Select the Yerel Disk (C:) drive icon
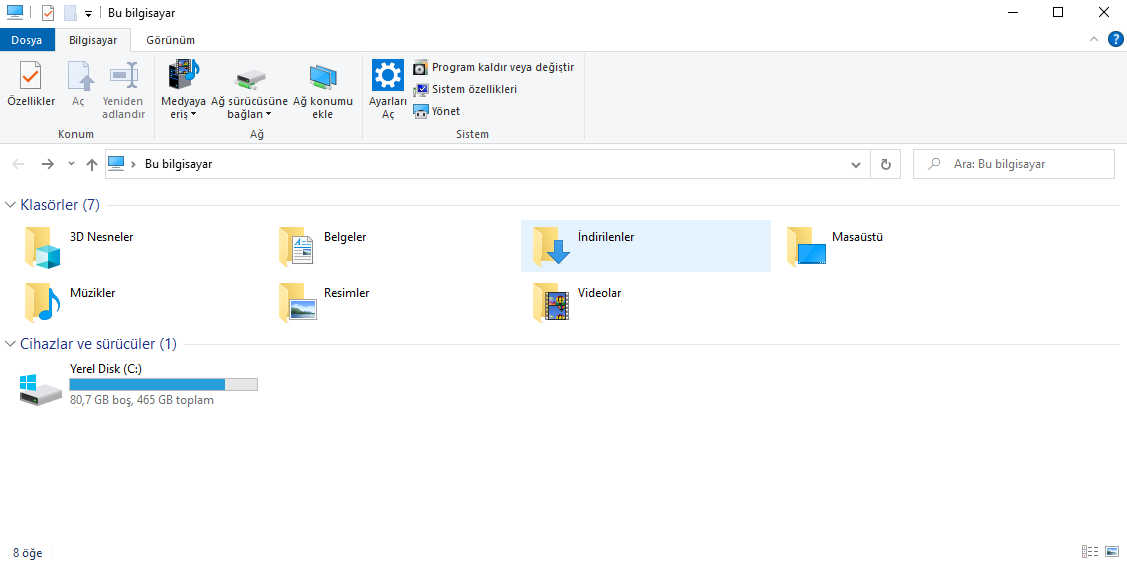The height and width of the screenshot is (565, 1127). [40, 389]
